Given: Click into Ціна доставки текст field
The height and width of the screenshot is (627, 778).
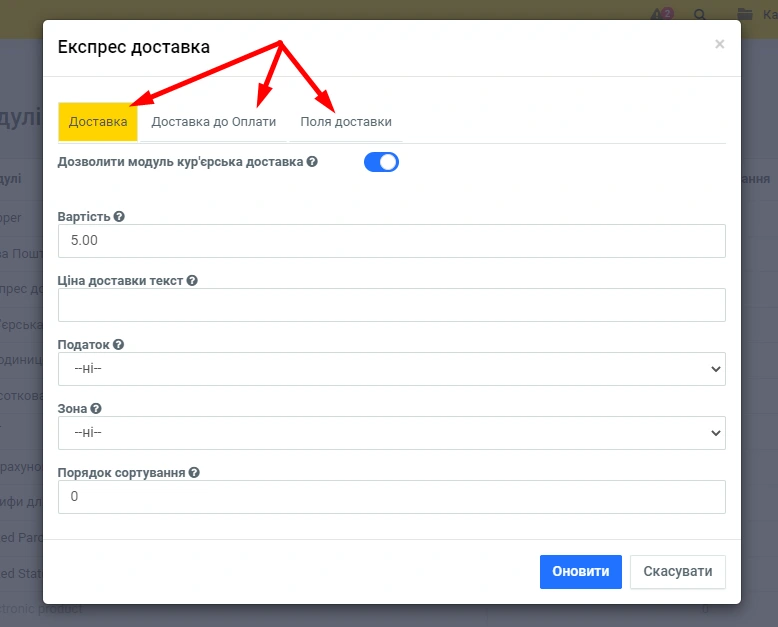Looking at the screenshot, I should tap(391, 305).
